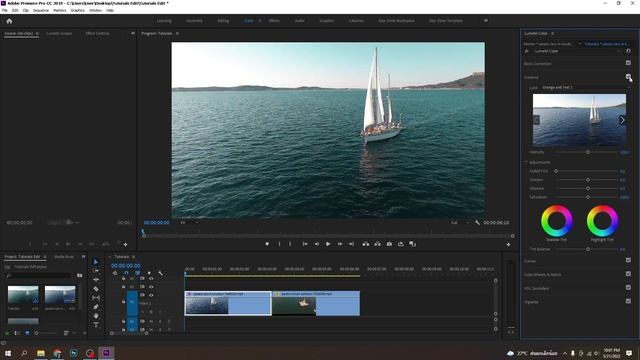The height and width of the screenshot is (360, 640).
Task: Open Program monitor zoom level dropdown
Action: click(x=189, y=222)
